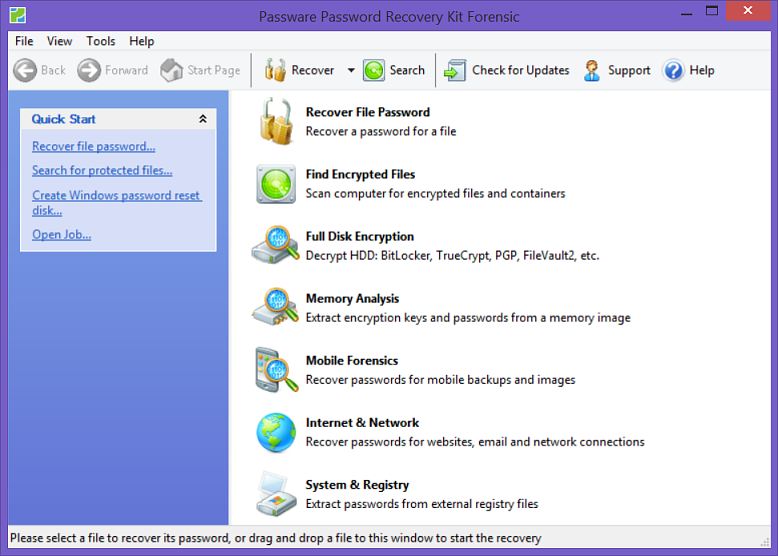This screenshot has width=778, height=556.
Task: Click the Find Encrypted Files scan icon
Action: click(x=276, y=184)
